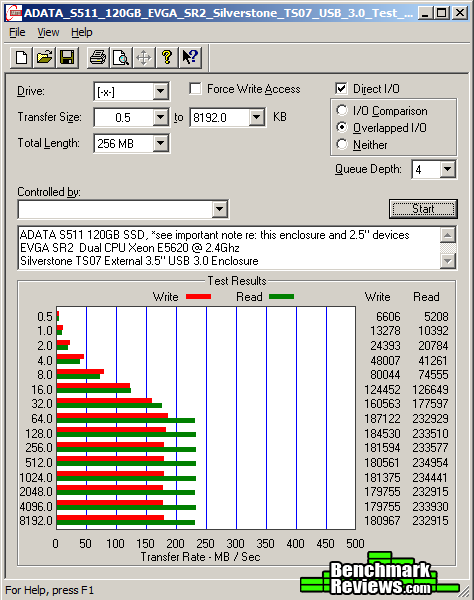The height and width of the screenshot is (600, 474).
Task: Select the I/O Comparison radio button
Action: pyautogui.click(x=342, y=111)
